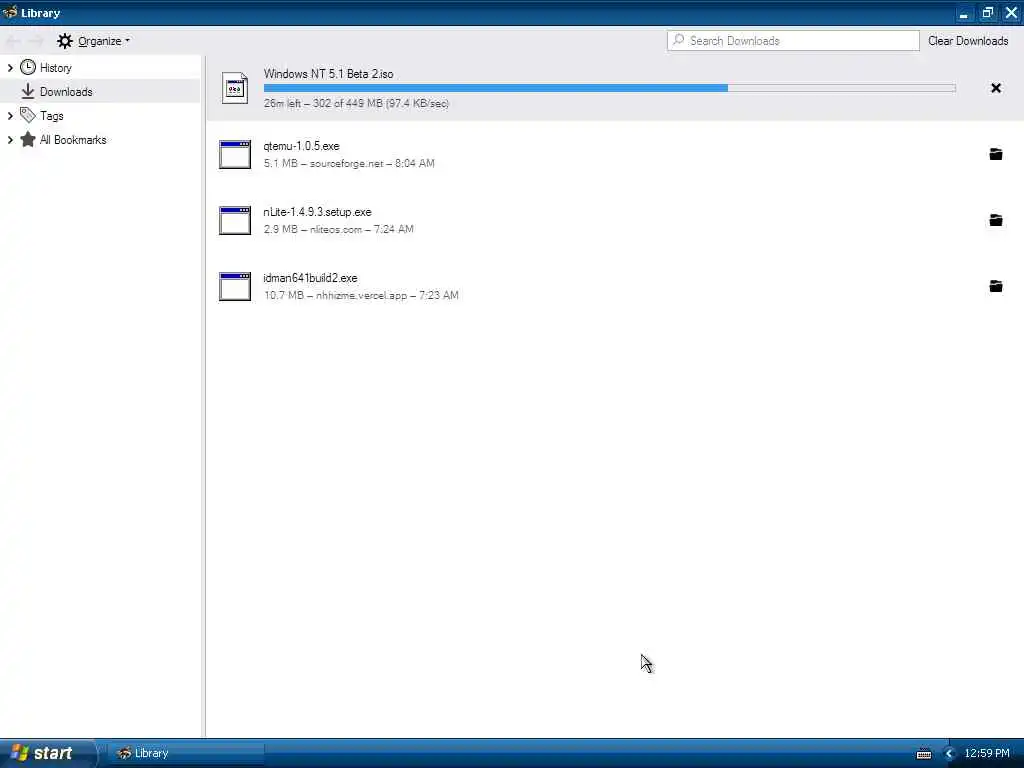Click the nLite-1.4.9.3.setup.exe file icon
Viewport: 1024px width, 768px height.
235,221
